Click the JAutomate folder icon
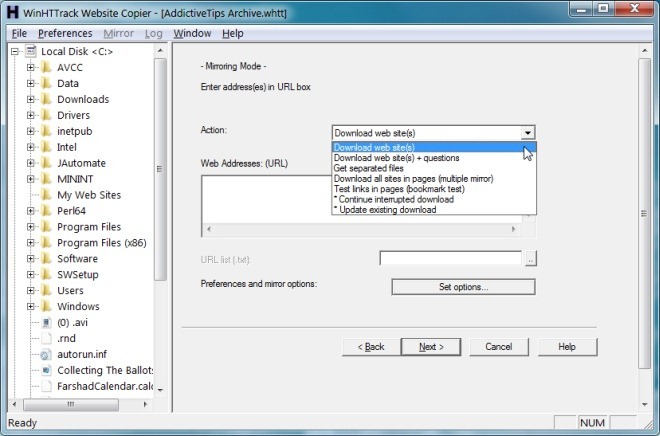The image size is (660, 436). (46, 163)
